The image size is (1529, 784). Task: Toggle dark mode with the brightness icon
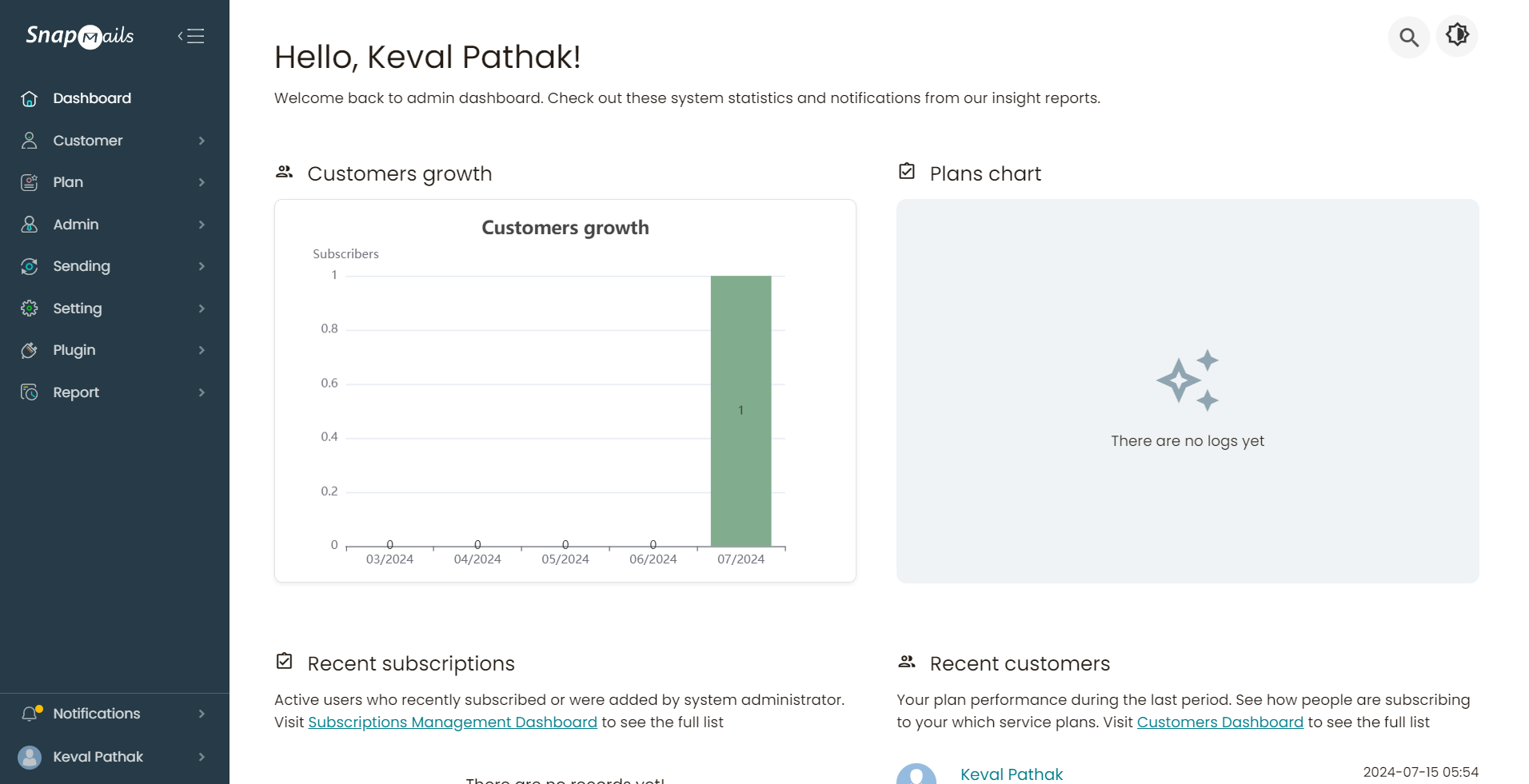[1457, 35]
